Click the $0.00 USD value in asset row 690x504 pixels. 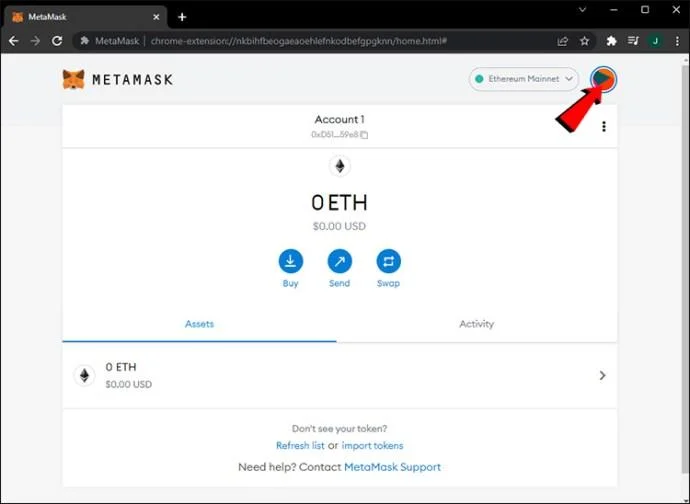[x=128, y=384]
